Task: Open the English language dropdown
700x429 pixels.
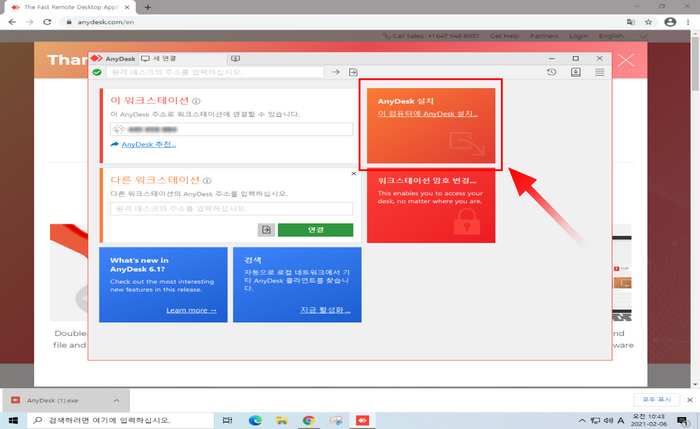Action: tap(622, 36)
